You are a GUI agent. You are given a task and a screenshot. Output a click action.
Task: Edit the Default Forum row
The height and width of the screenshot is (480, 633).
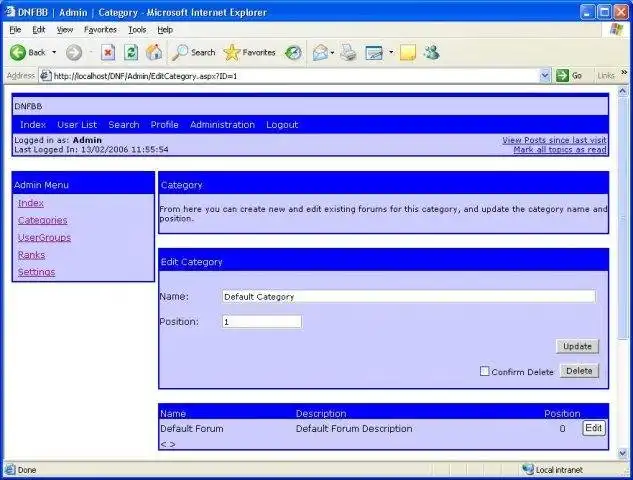tap(593, 428)
